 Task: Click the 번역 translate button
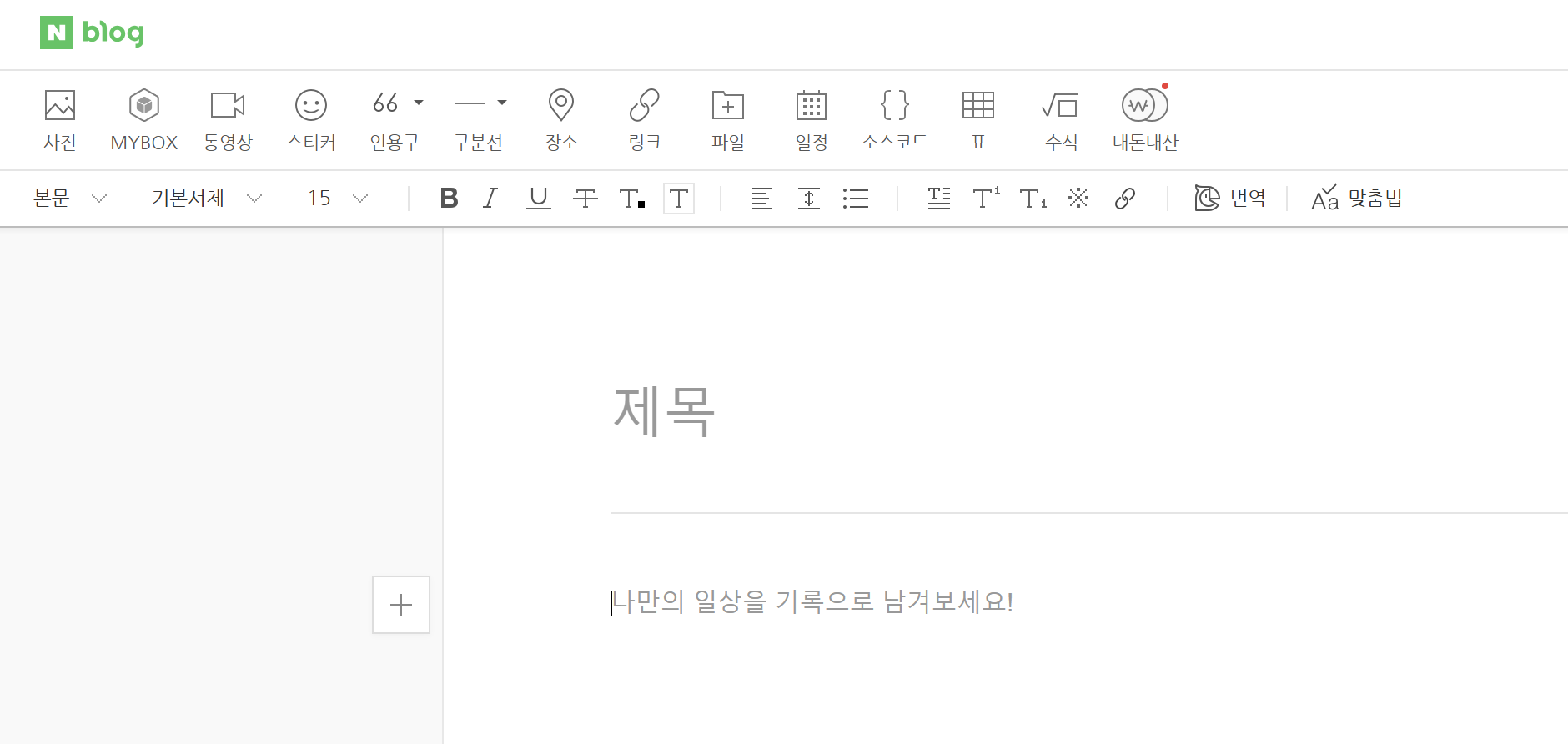pyautogui.click(x=1230, y=199)
